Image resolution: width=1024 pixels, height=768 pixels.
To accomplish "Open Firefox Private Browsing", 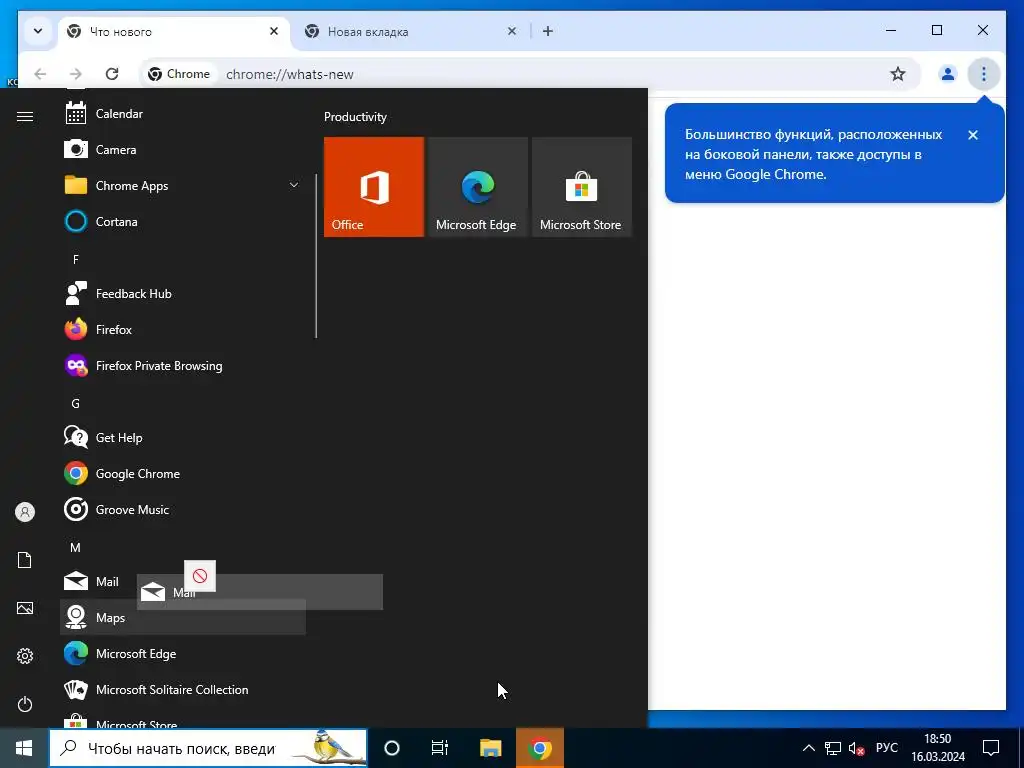I will click(x=183, y=366).
